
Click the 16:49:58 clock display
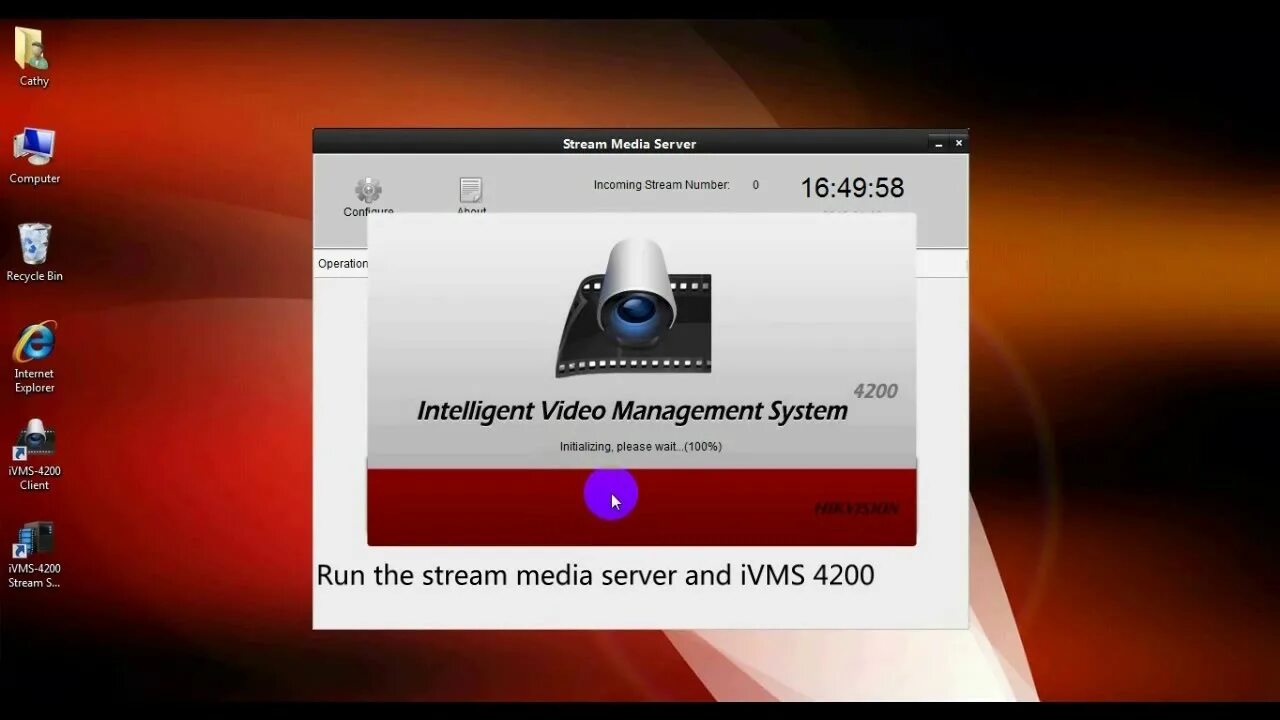pyautogui.click(x=852, y=188)
